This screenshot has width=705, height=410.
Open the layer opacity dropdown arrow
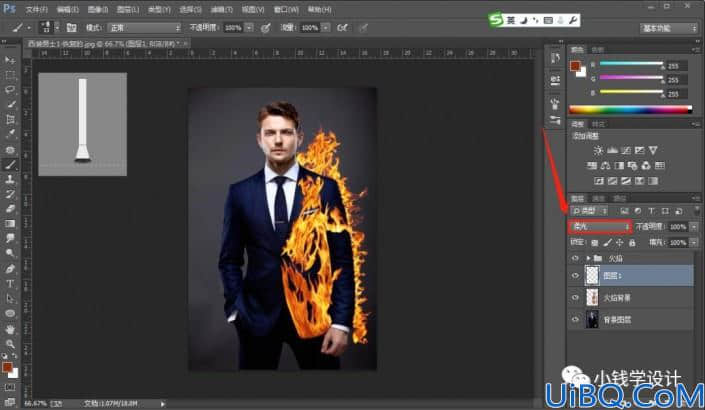pyautogui.click(x=693, y=227)
